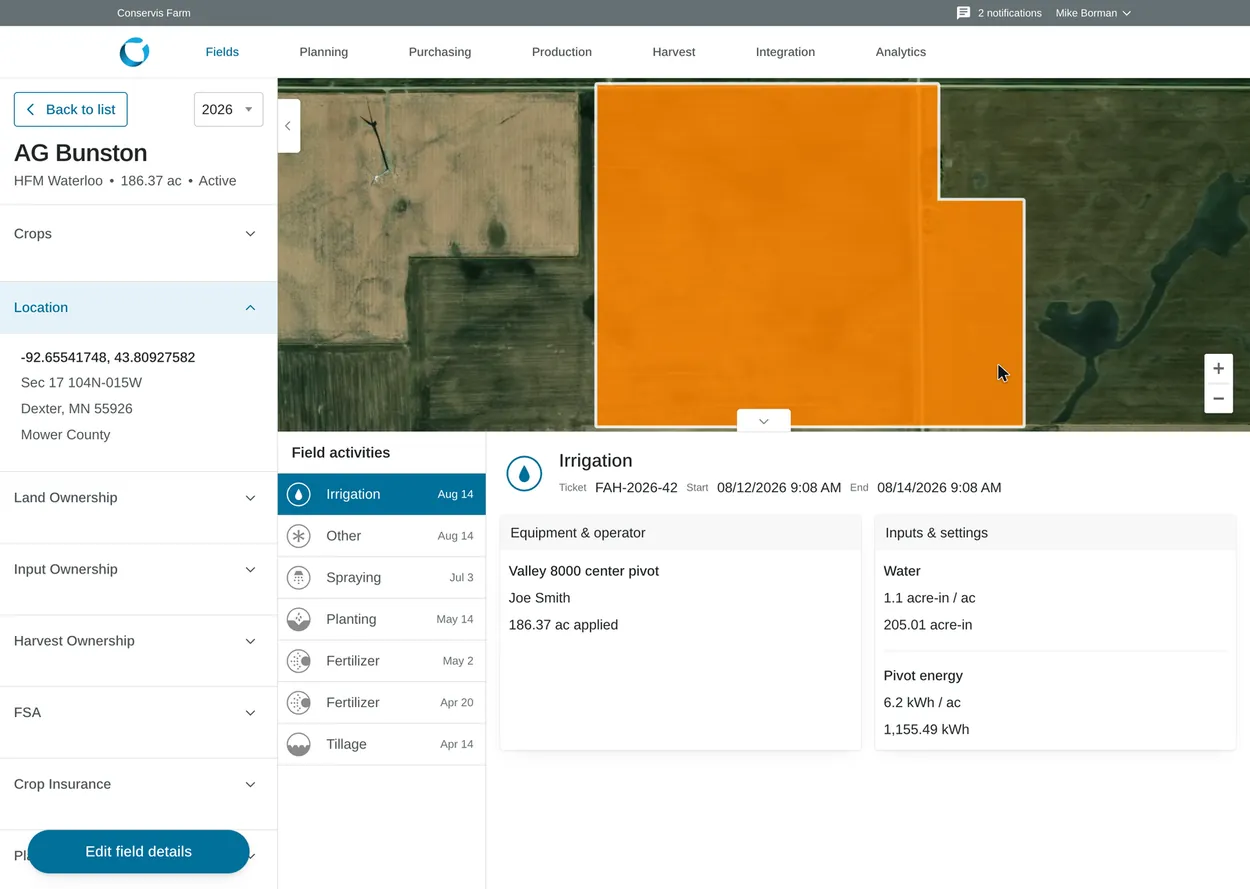Viewport: 1250px width, 889px height.
Task: Open the Planning tab
Action: (x=324, y=52)
